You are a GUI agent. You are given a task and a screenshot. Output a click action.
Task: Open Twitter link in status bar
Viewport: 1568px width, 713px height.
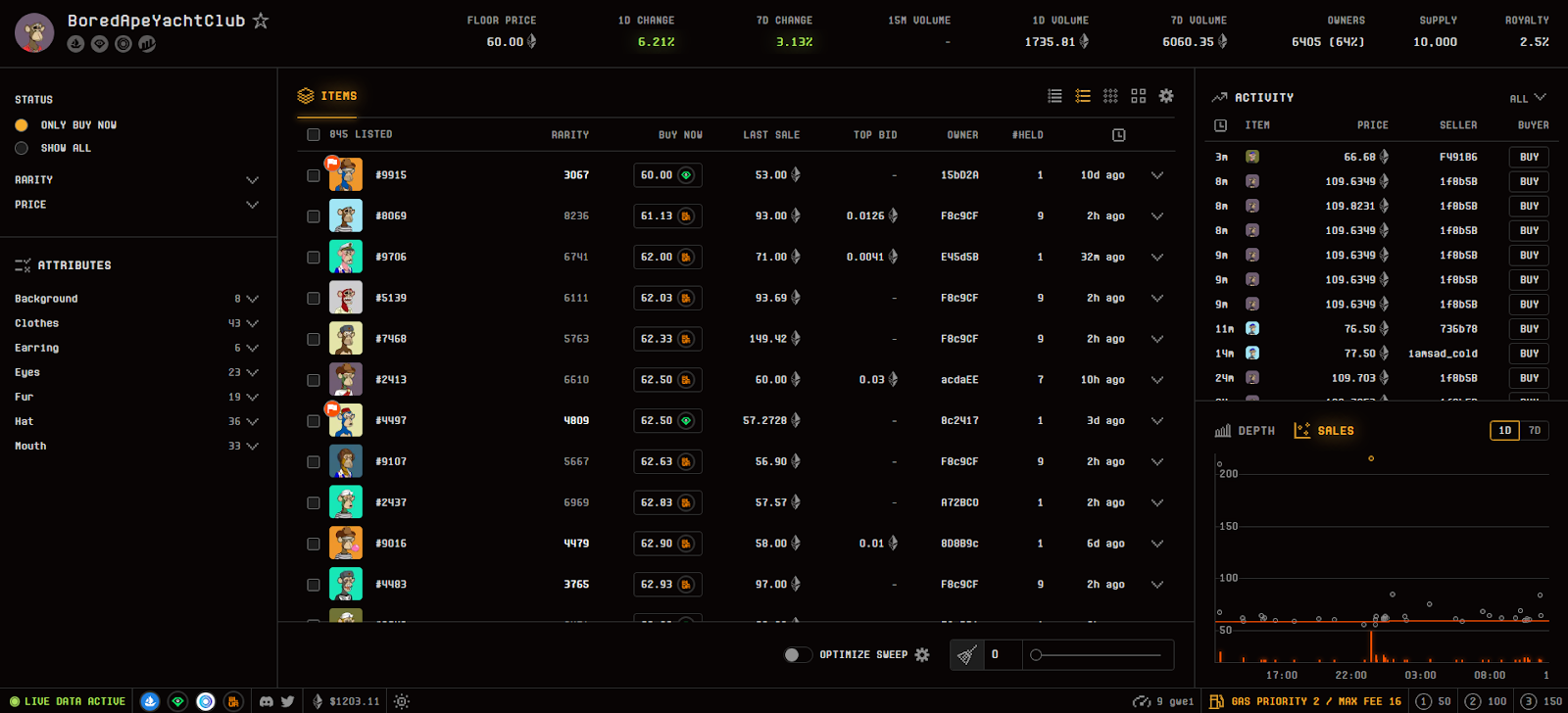coord(287,701)
